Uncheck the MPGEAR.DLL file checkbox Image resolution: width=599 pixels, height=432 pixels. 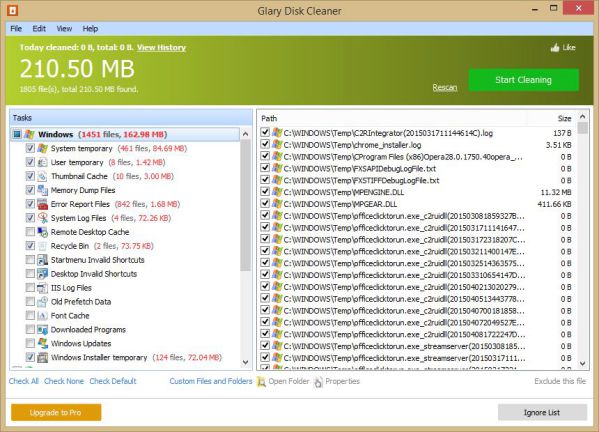[x=265, y=204]
